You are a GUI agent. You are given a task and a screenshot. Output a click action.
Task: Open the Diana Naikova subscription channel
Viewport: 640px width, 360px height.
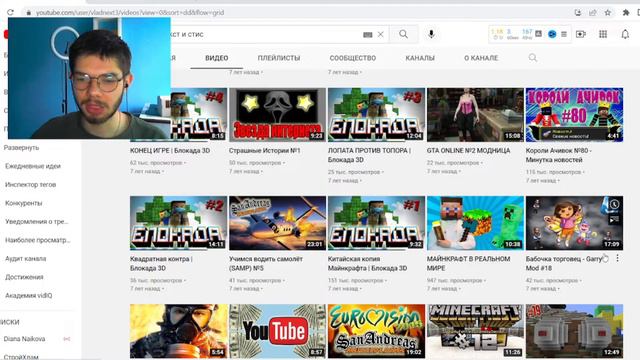[24, 339]
